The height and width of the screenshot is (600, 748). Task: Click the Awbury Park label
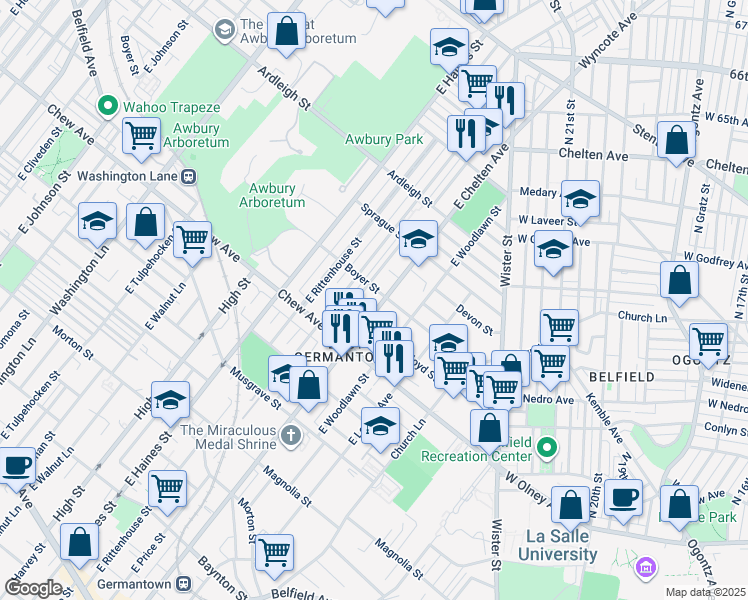pyautogui.click(x=384, y=139)
